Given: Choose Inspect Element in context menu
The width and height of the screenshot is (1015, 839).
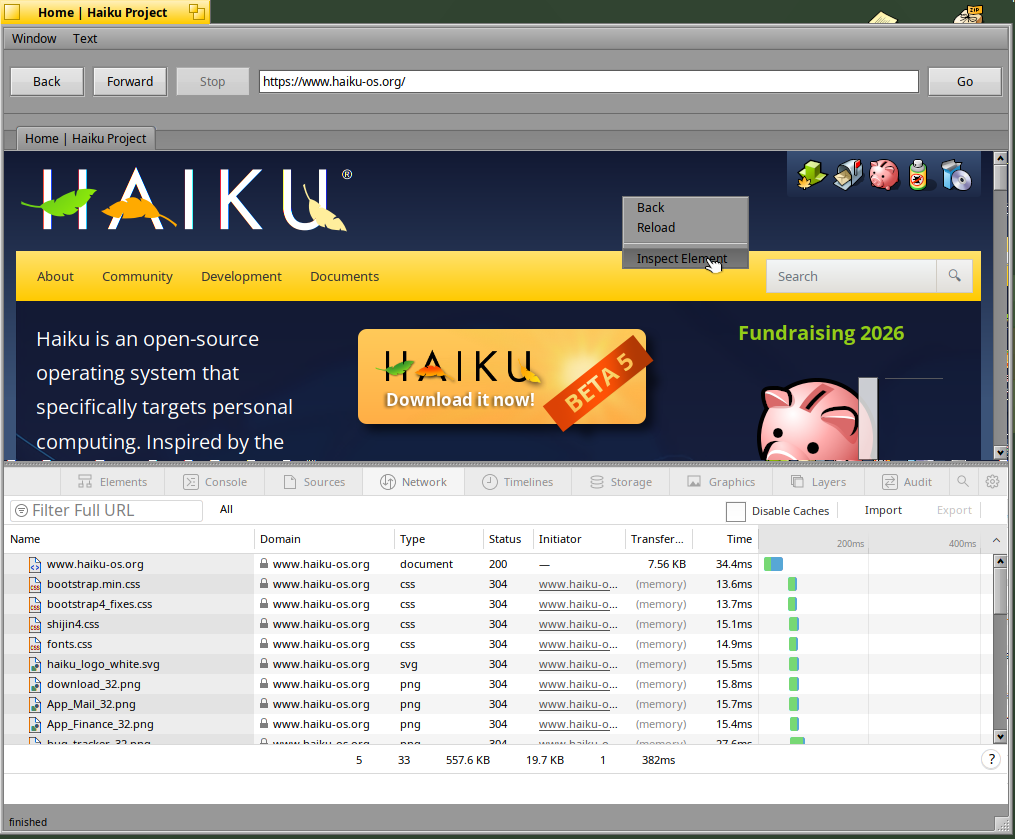Looking at the screenshot, I should [686, 258].
